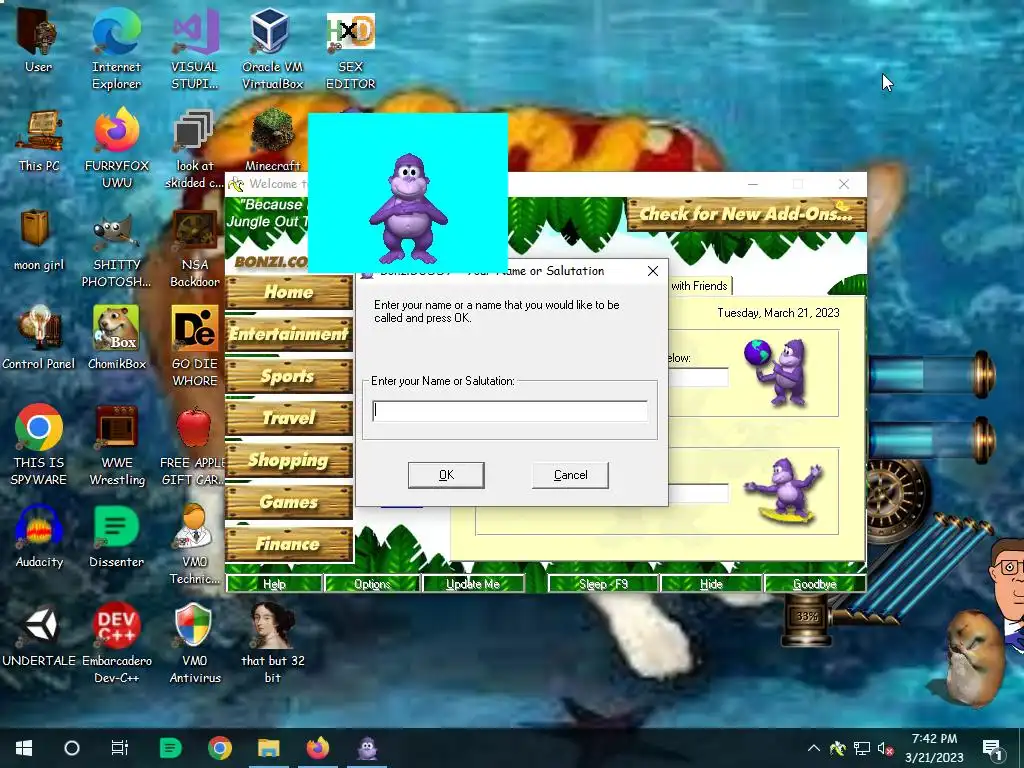This screenshot has height=768, width=1024.
Task: Open Chrome from the taskbar
Action: tap(219, 748)
